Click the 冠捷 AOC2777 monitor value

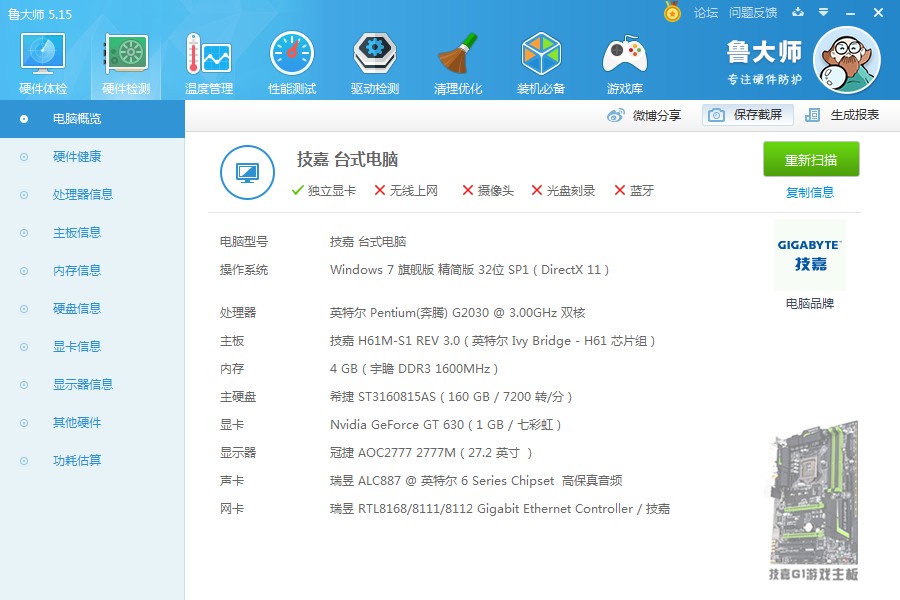click(x=431, y=453)
